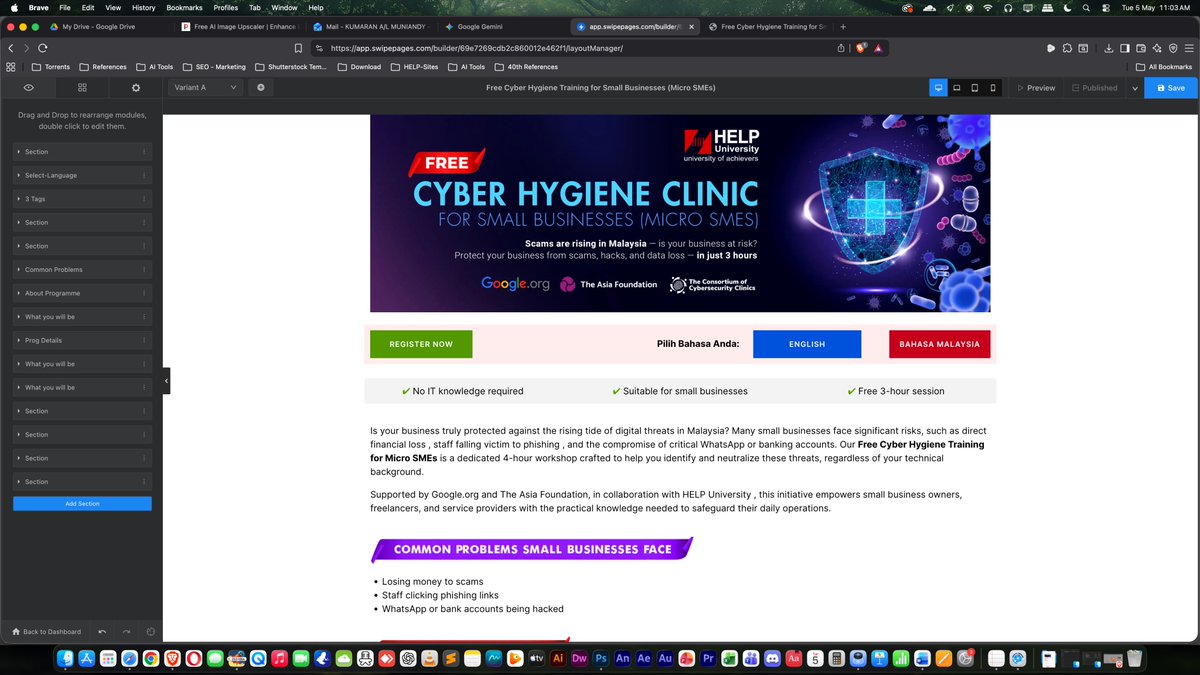Open Spotlight search in menu bar
Screen dimensions: 1200x675
1085,7
